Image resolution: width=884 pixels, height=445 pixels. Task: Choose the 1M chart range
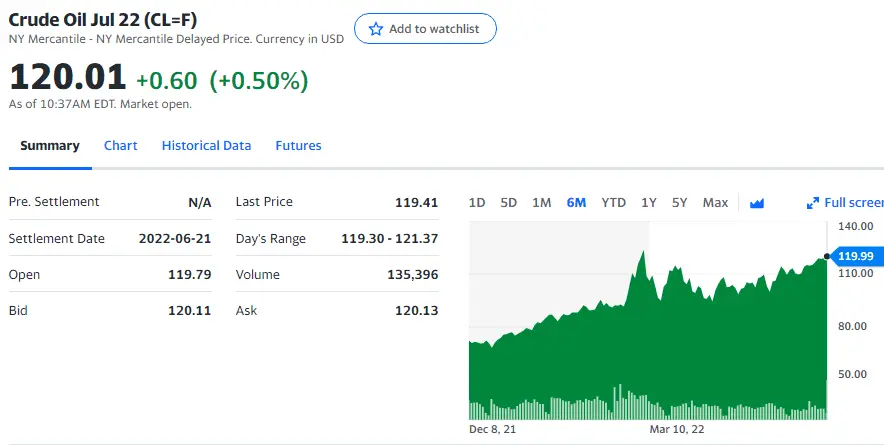coord(541,203)
